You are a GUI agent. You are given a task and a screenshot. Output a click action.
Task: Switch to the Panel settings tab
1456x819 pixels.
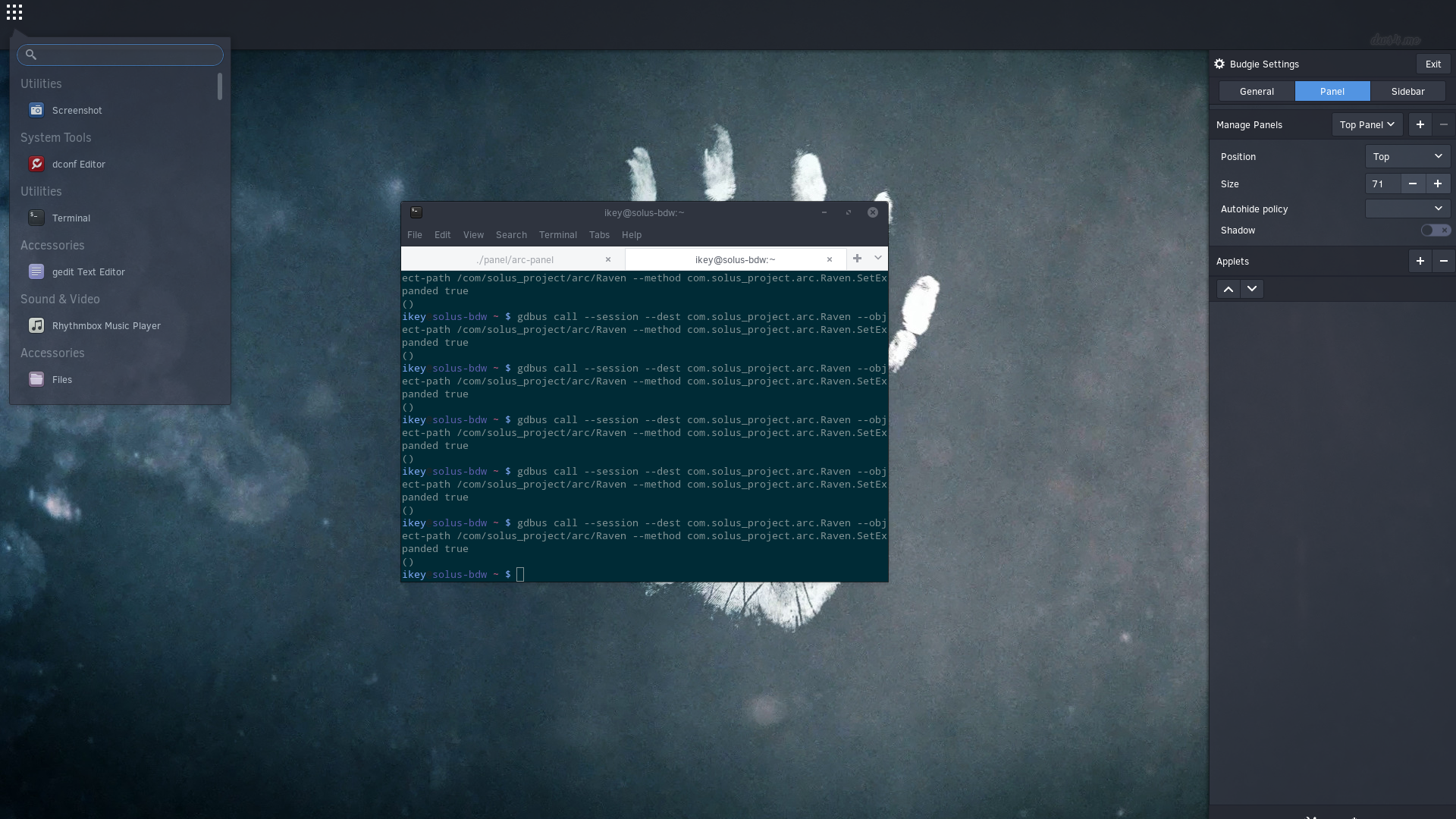coord(1332,92)
